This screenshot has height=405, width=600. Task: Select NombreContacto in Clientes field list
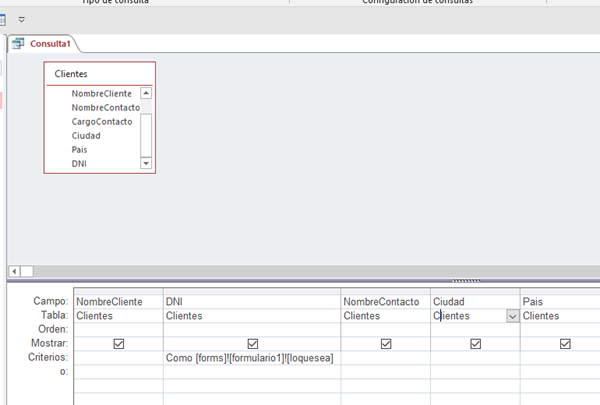pyautogui.click(x=106, y=108)
